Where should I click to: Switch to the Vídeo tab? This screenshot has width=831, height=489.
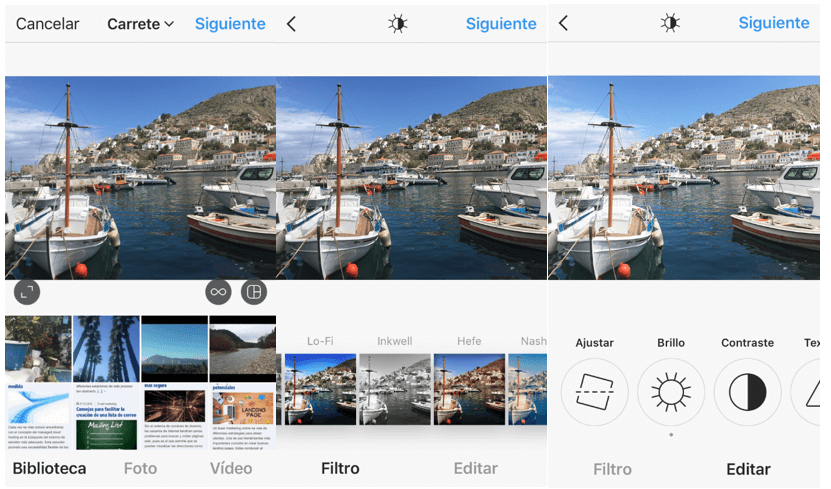231,468
